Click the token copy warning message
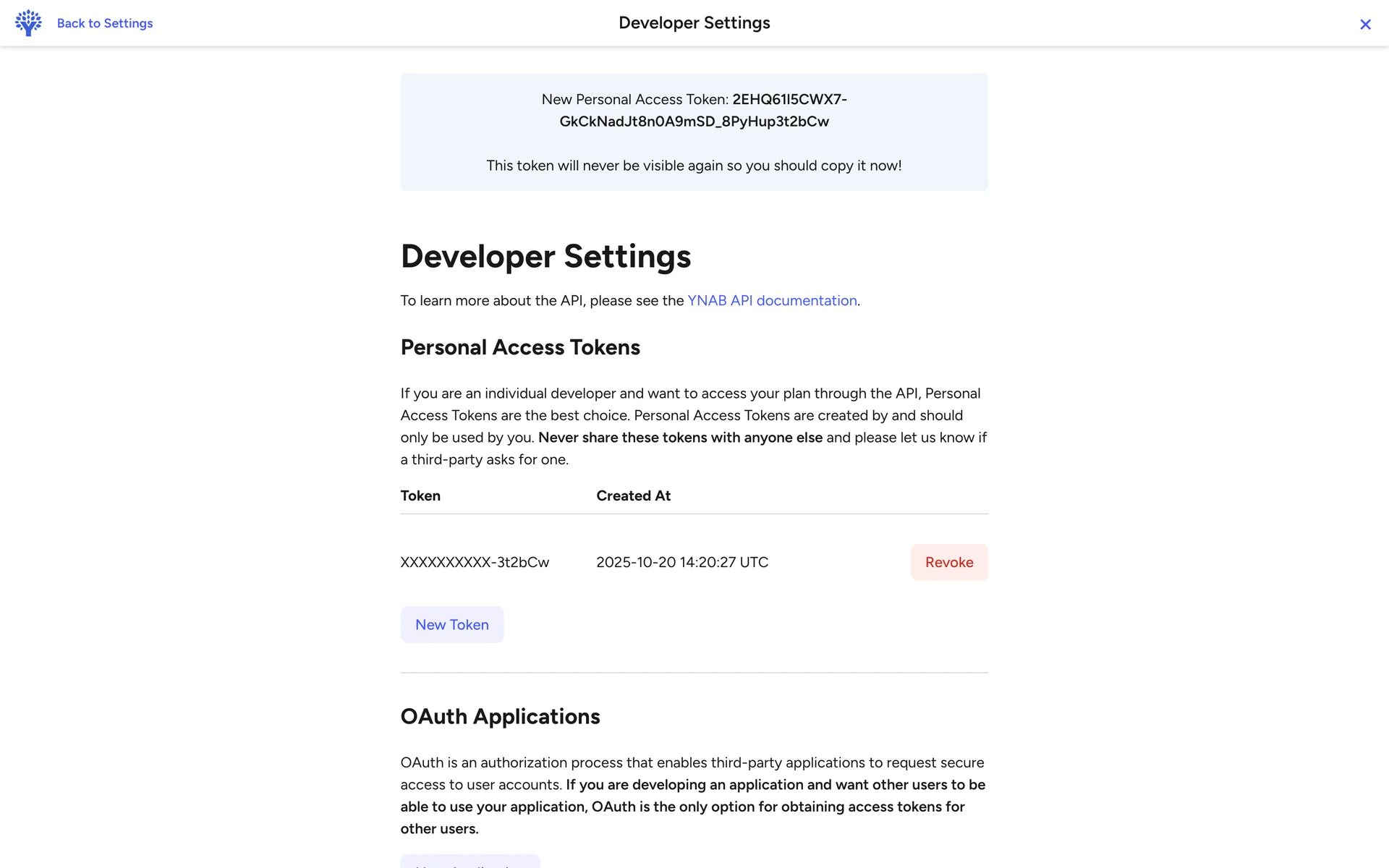This screenshot has width=1389, height=868. [694, 166]
